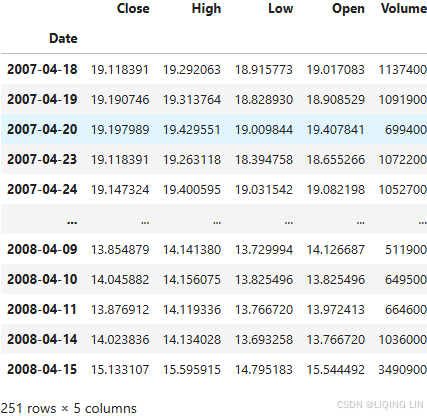Click the High column header

click(206, 9)
